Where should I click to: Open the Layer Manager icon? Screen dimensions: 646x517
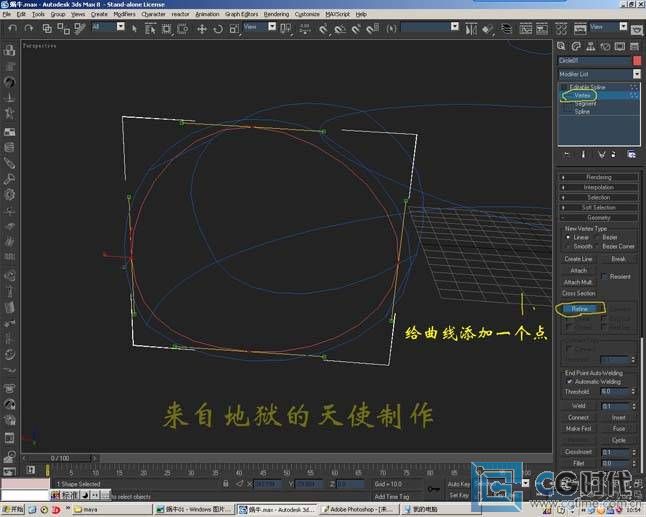coord(506,29)
